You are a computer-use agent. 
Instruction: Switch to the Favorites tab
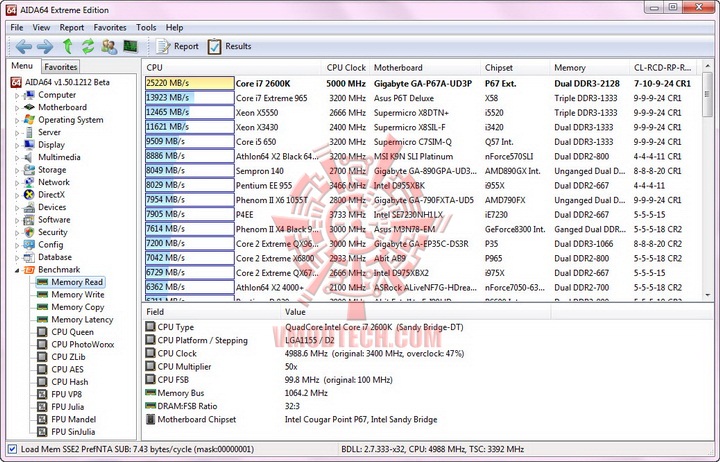61,67
